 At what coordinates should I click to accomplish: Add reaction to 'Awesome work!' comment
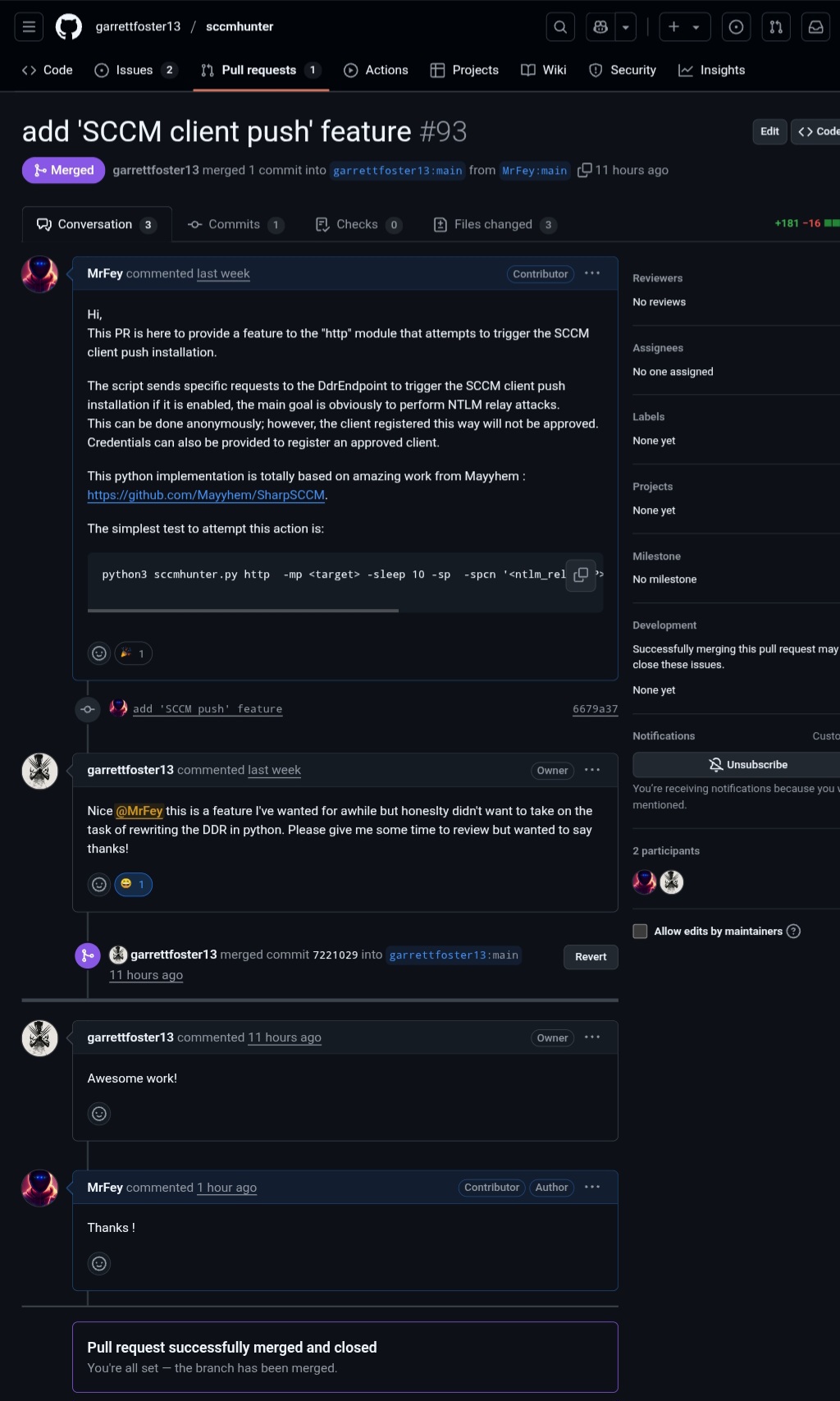[x=99, y=1114]
